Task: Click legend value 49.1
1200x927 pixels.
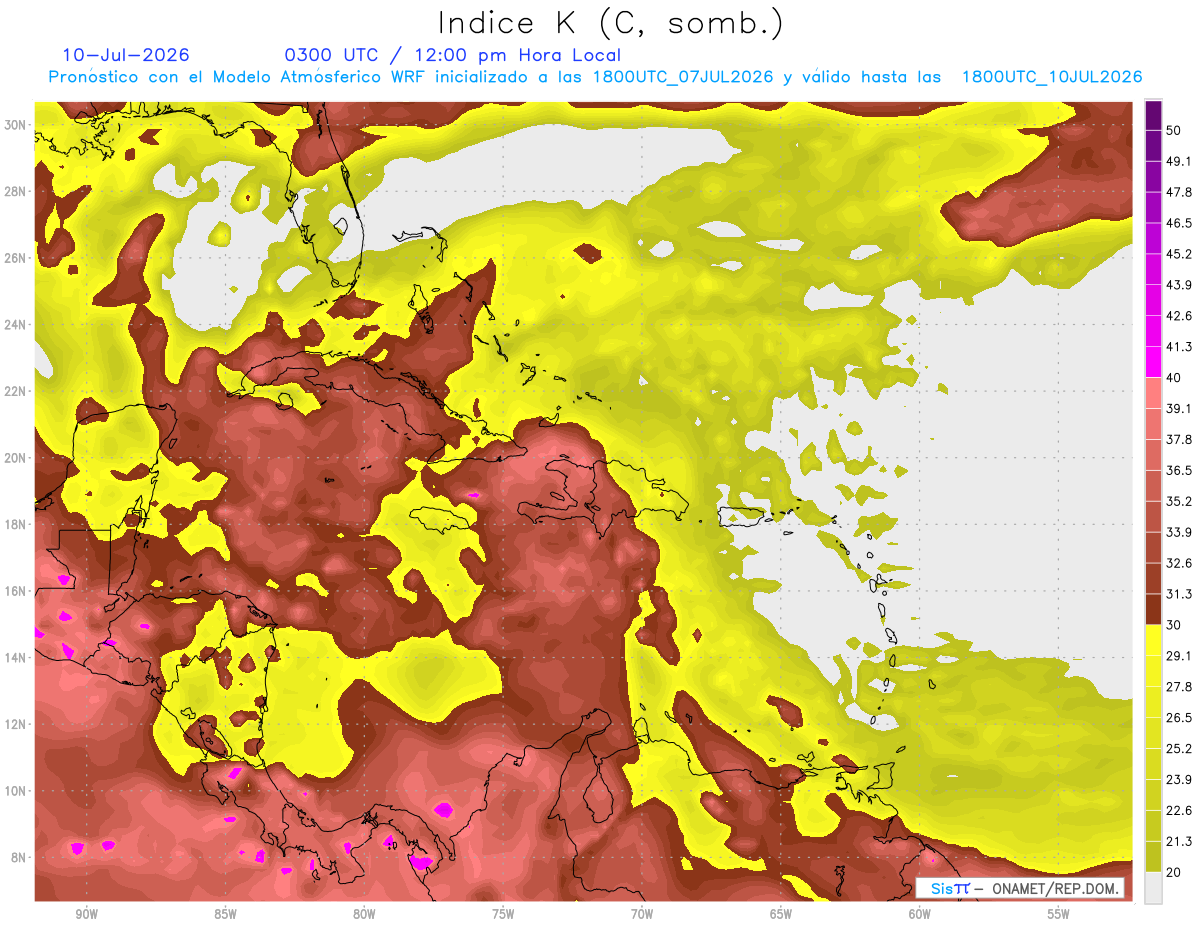Action: click(x=1179, y=161)
